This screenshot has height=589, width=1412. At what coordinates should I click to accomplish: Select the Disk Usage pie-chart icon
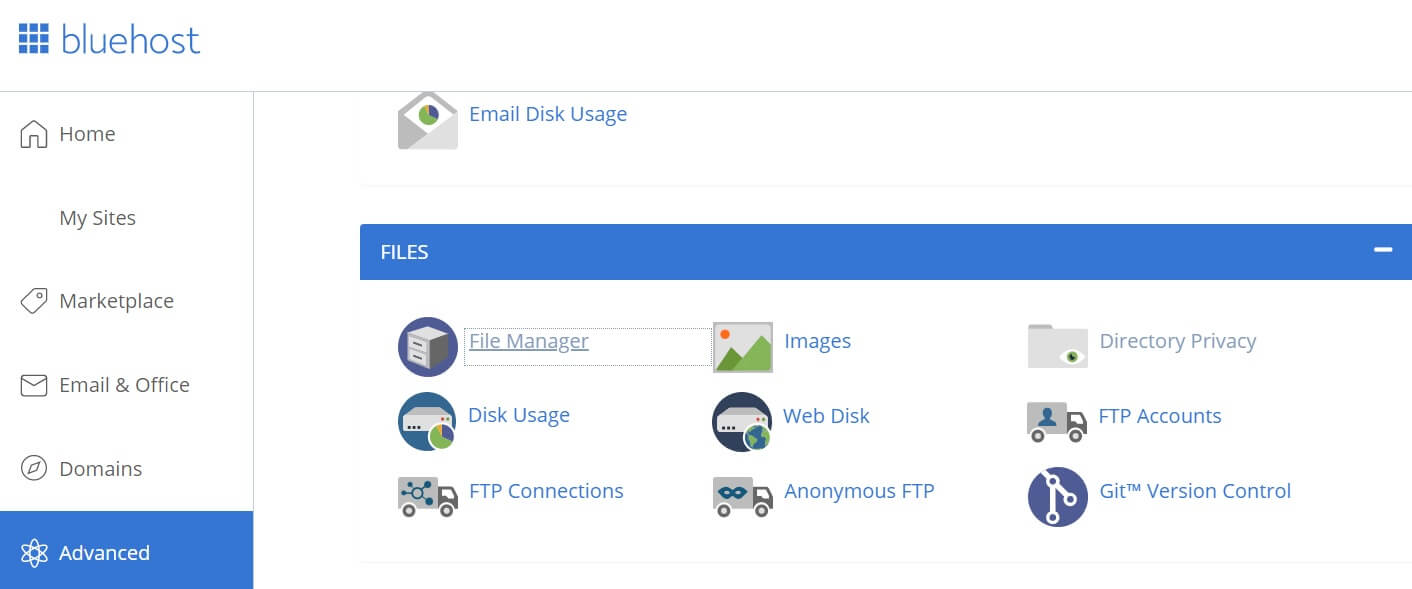pyautogui.click(x=428, y=421)
